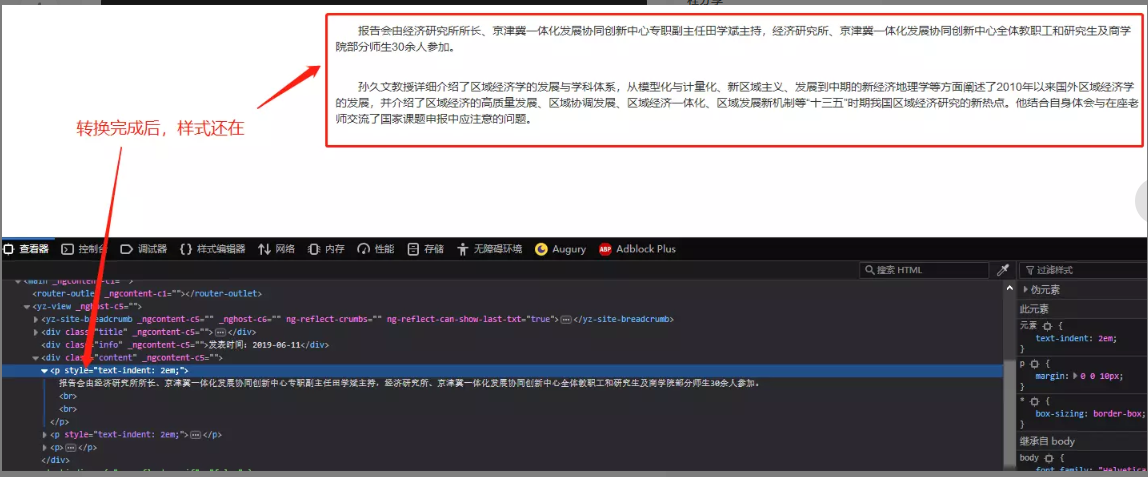Click ellipsis badge in second p text-indent row

click(x=195, y=435)
